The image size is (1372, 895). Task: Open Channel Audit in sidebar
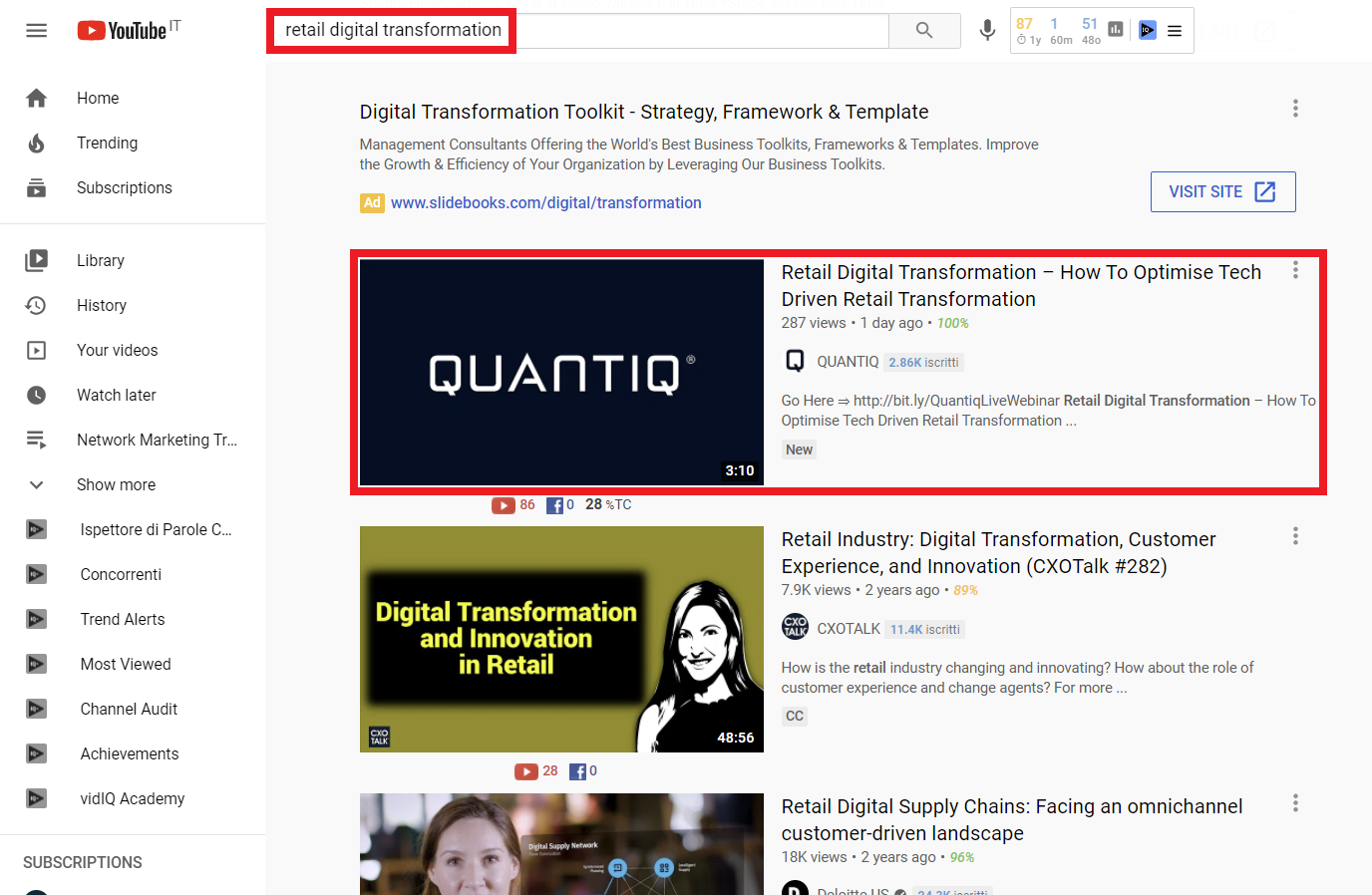(x=133, y=709)
